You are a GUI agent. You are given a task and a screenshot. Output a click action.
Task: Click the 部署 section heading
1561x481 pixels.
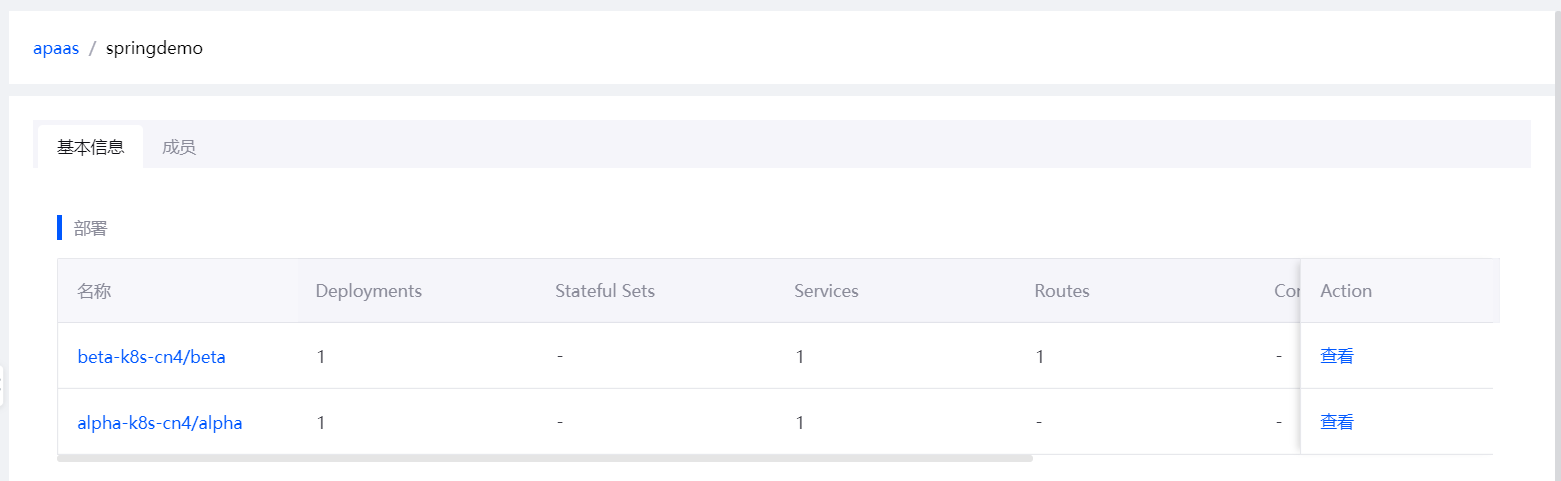click(90, 228)
